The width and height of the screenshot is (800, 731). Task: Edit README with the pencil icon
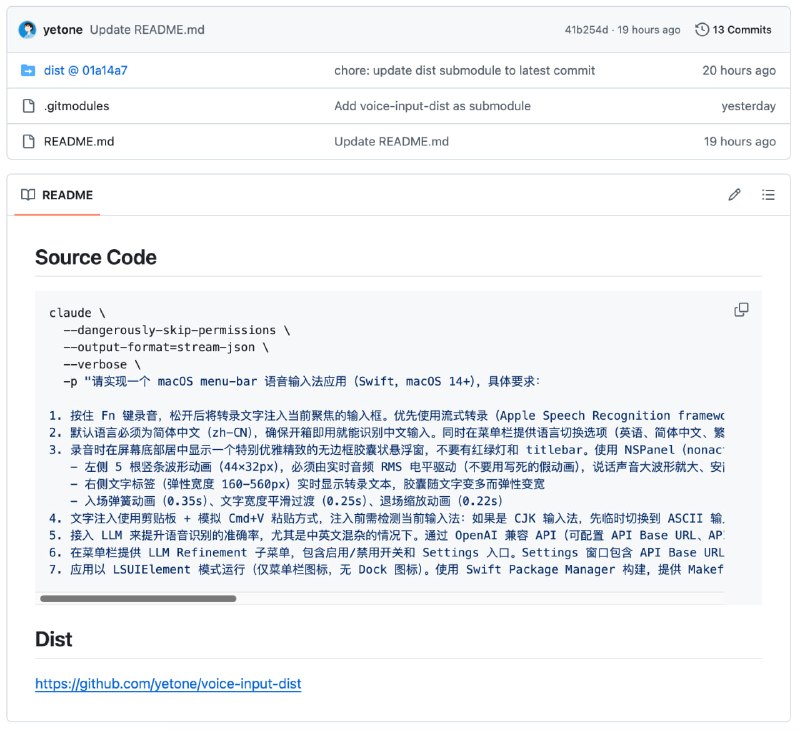[734, 195]
